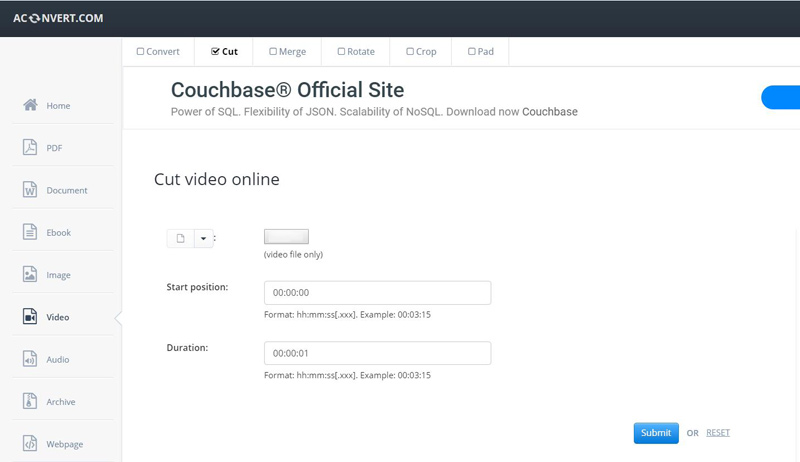This screenshot has height=462, width=800.
Task: Open the Ebook section icon
Action: tap(30, 232)
